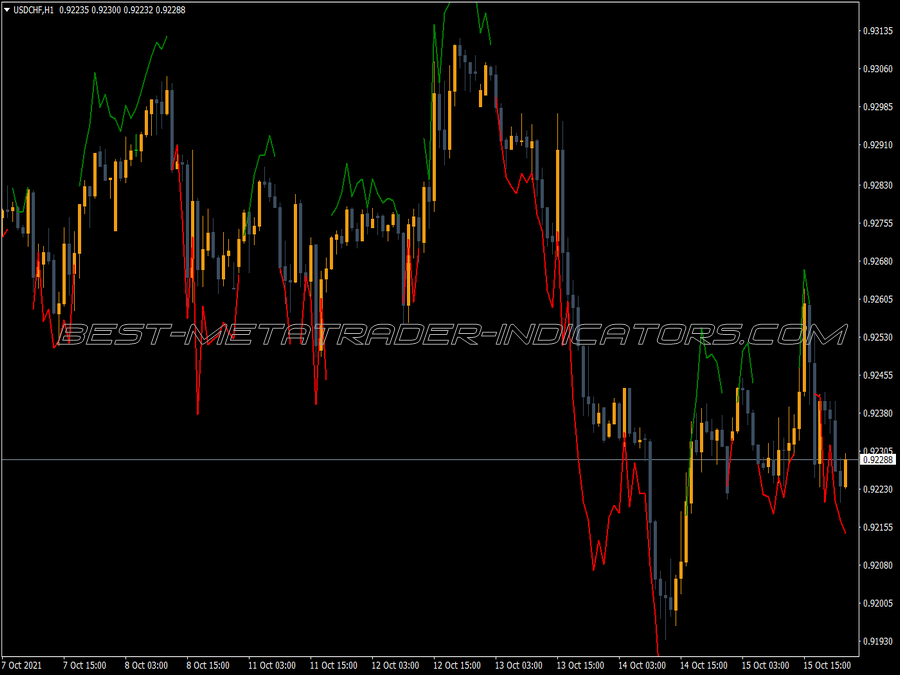This screenshot has height=675, width=900.
Task: Click the 0.92755 price scale label
Action: coord(878,223)
